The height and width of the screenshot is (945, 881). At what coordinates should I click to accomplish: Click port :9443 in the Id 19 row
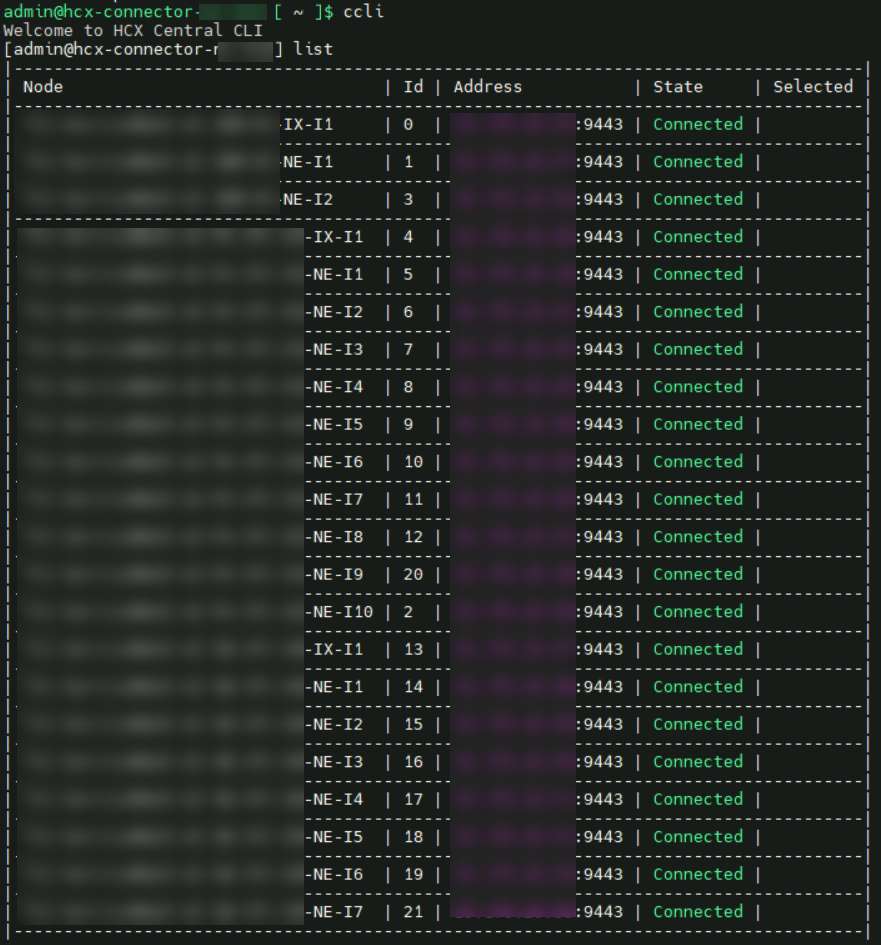coord(599,875)
